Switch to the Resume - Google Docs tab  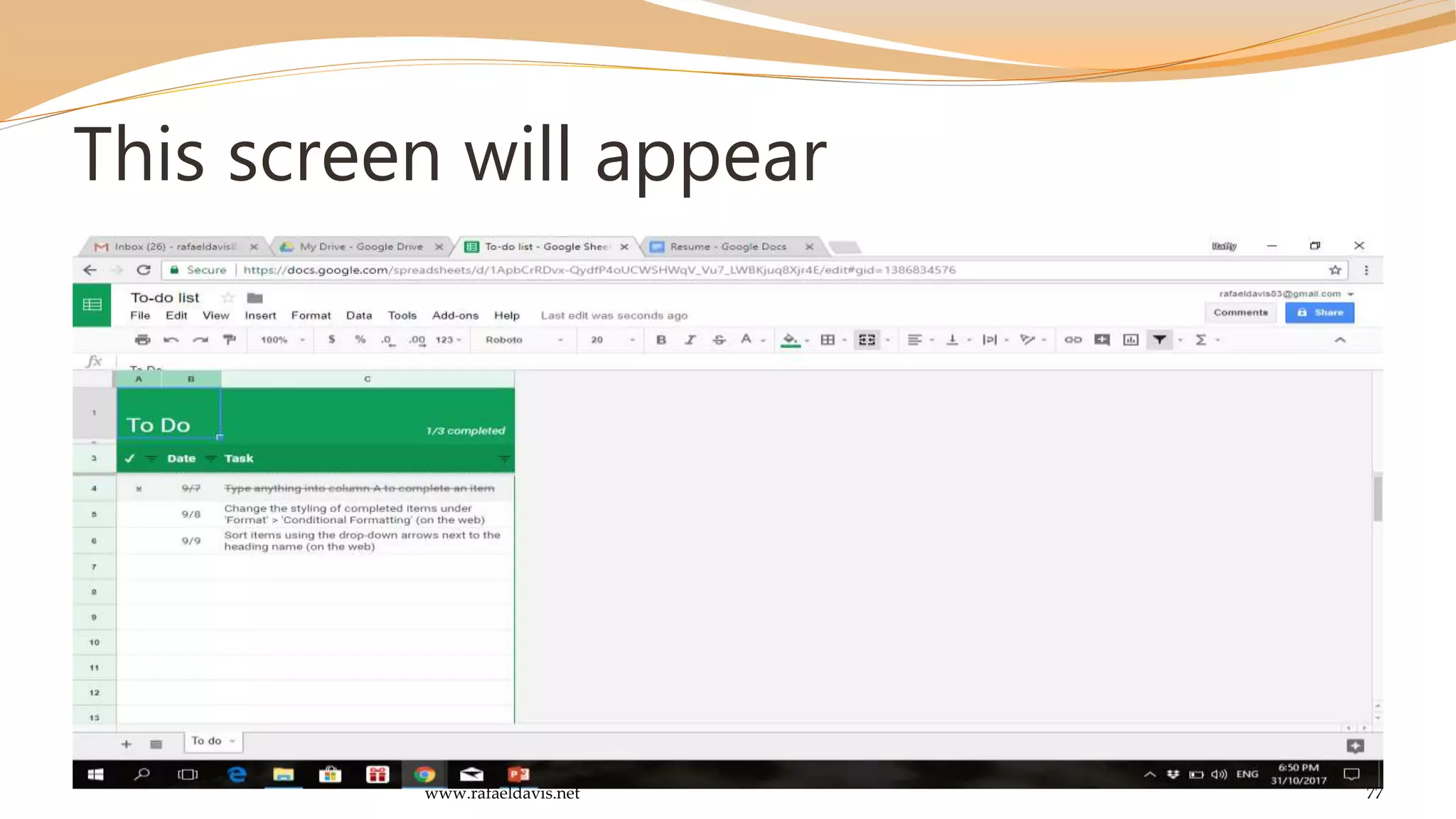tap(728, 247)
